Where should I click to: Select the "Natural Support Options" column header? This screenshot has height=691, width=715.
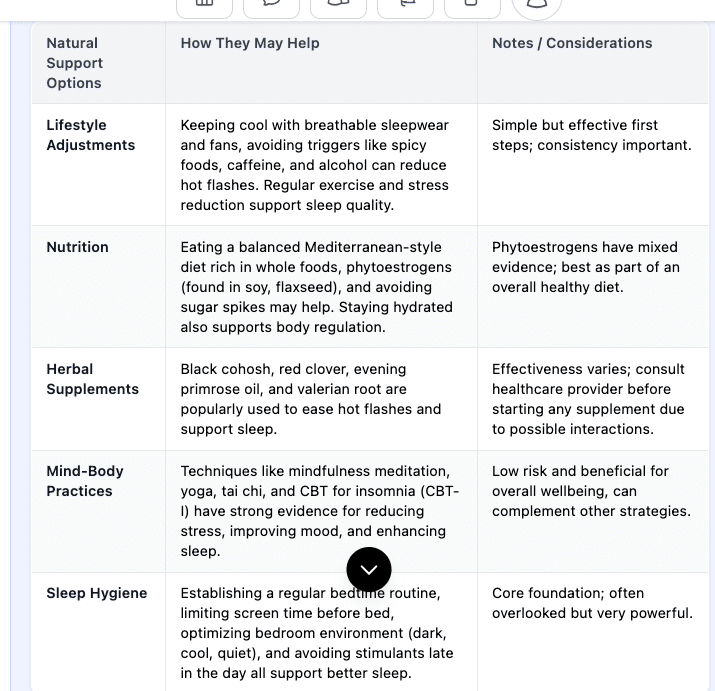click(75, 63)
